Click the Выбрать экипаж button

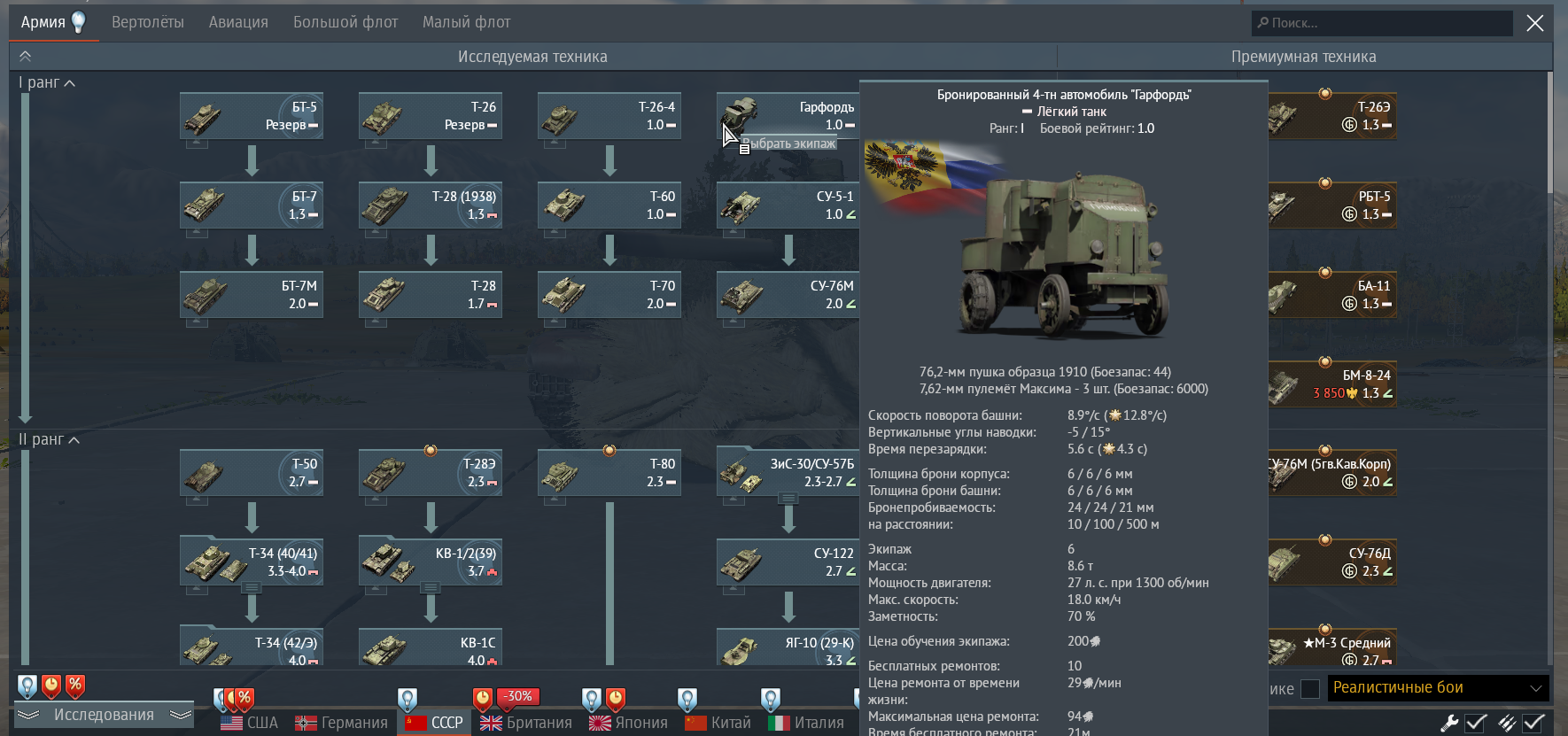tap(788, 143)
